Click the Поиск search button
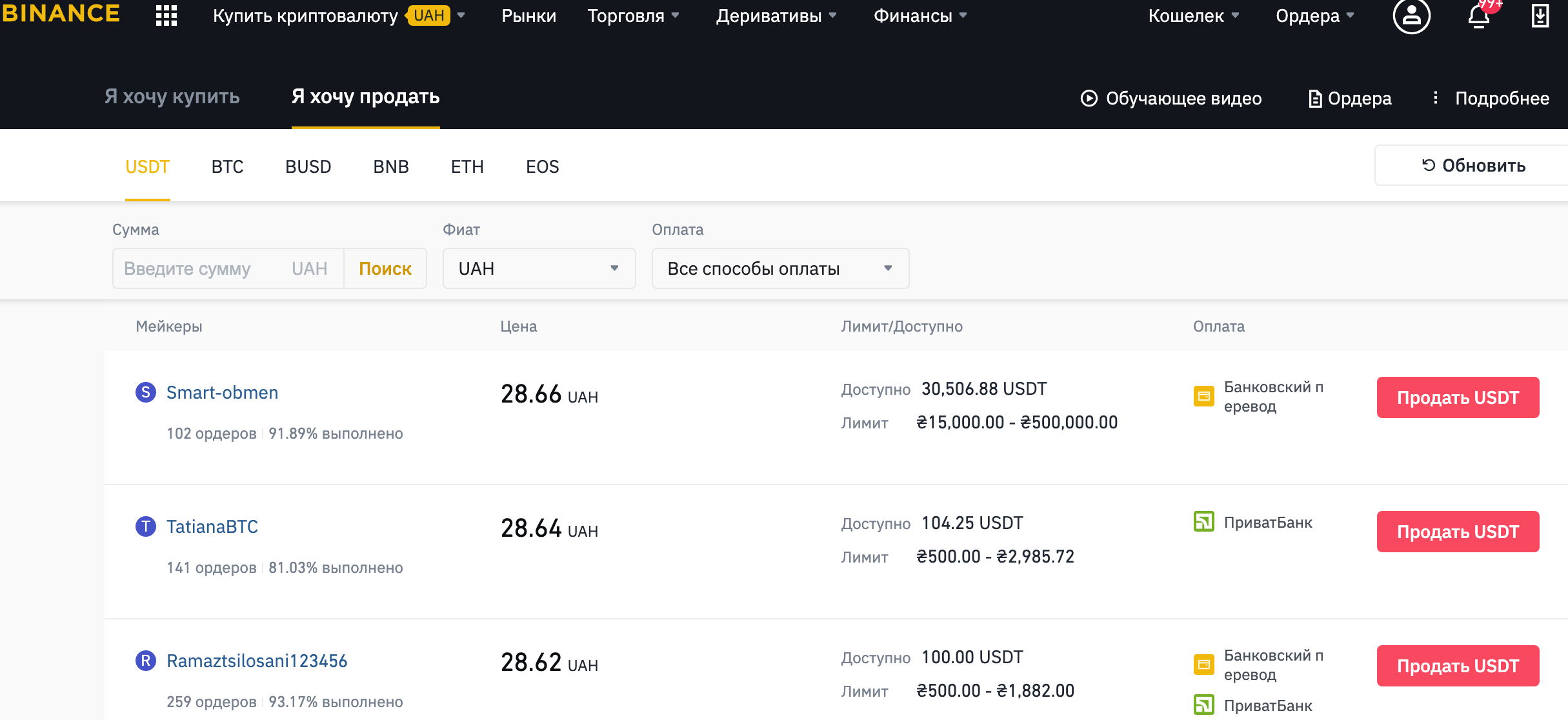Viewport: 1568px width, 720px height. pyautogui.click(x=385, y=268)
